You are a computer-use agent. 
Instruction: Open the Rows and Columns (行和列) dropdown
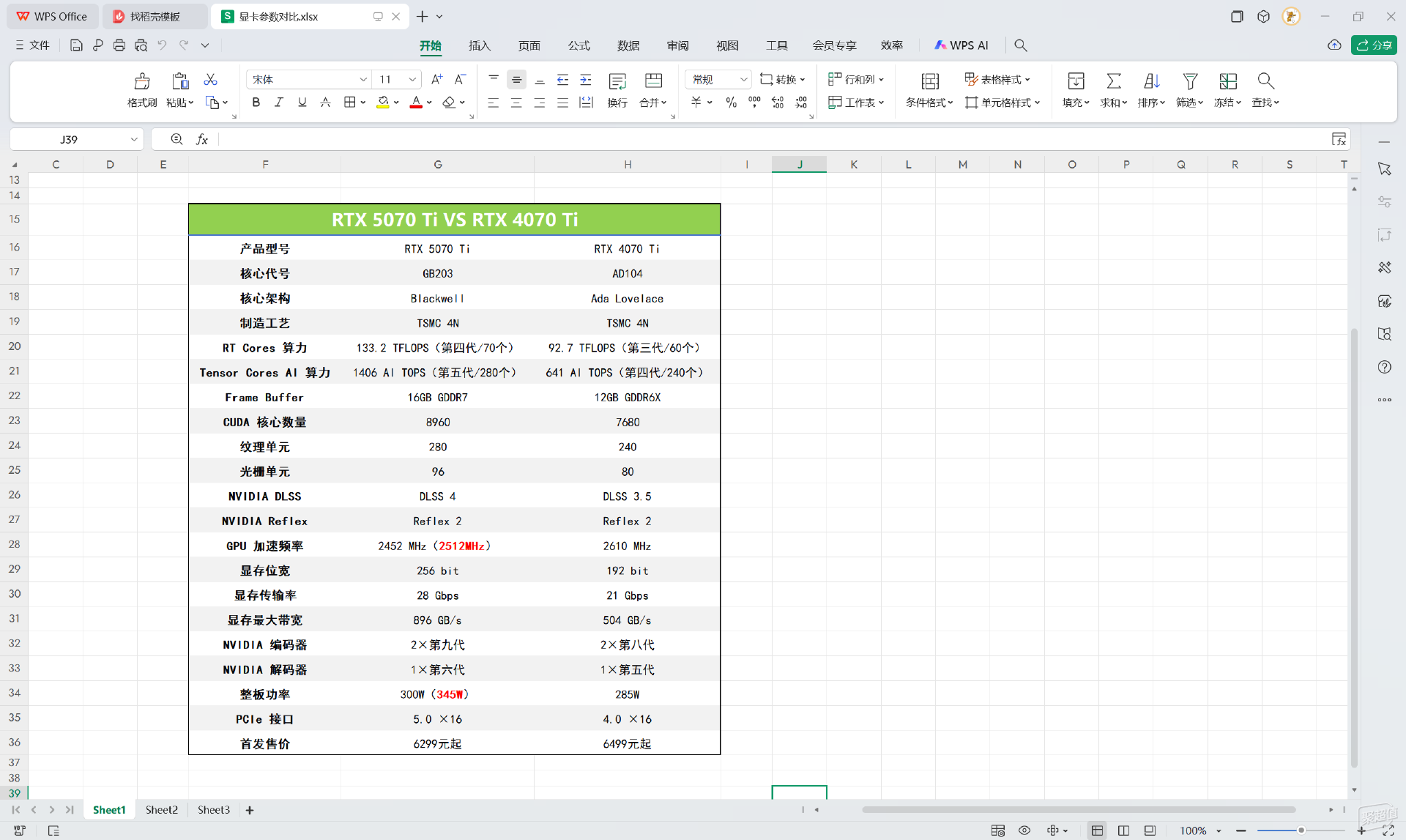[856, 79]
